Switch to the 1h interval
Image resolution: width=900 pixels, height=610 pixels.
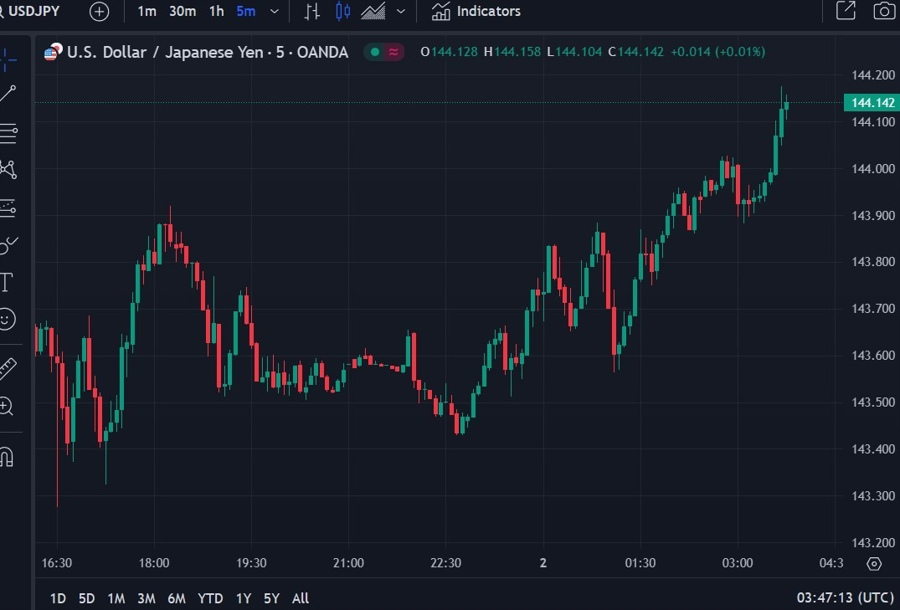pos(216,11)
